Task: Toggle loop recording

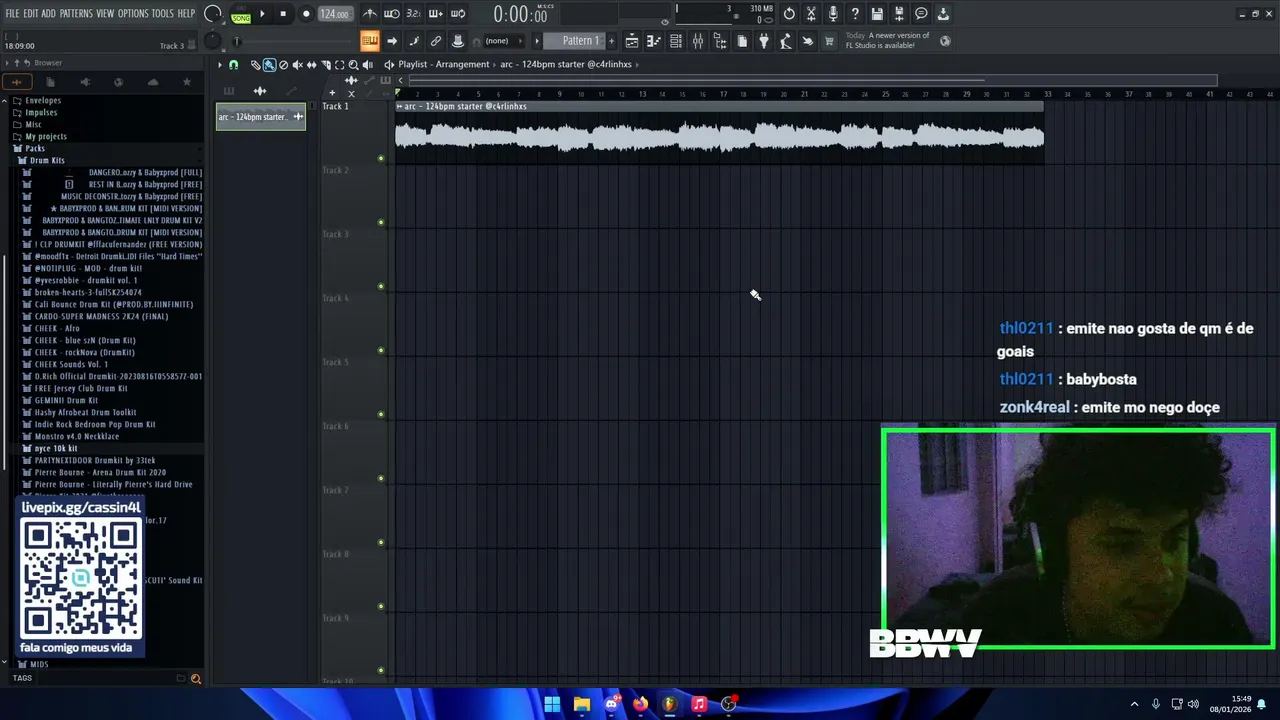Action: 458,14
